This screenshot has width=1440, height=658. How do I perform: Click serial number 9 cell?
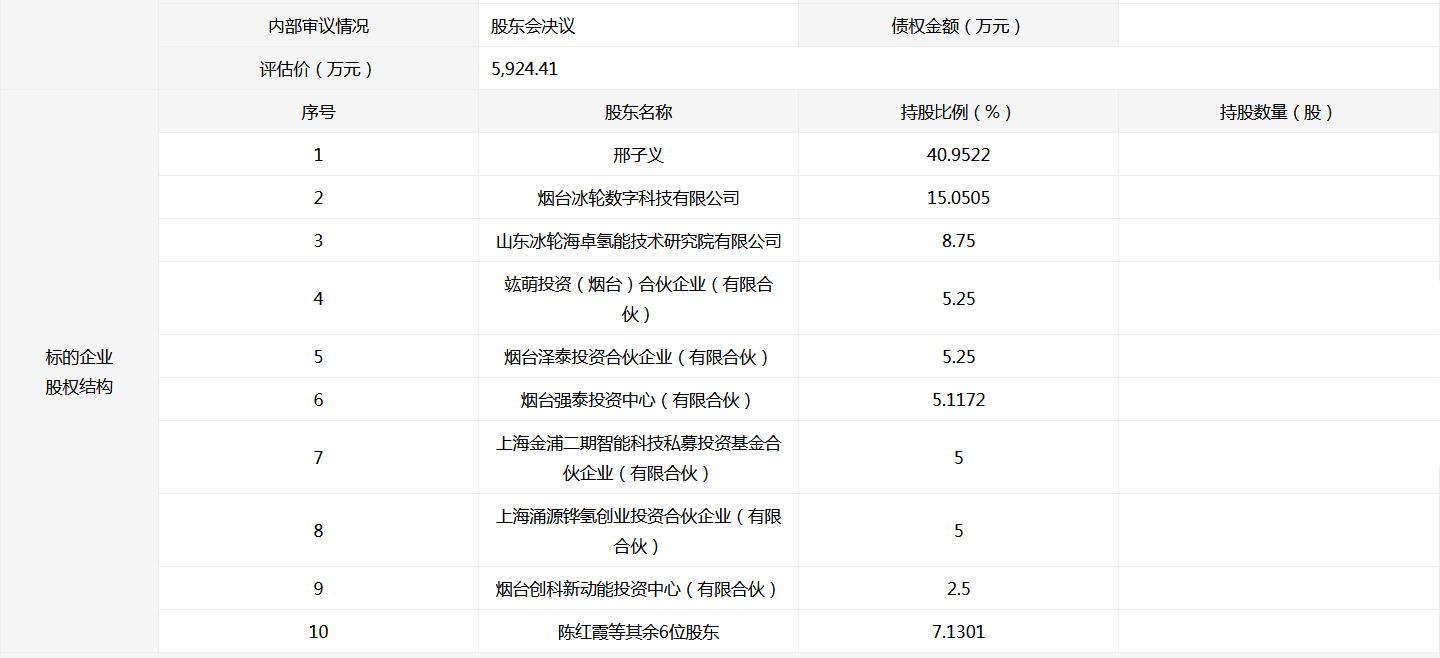click(318, 589)
